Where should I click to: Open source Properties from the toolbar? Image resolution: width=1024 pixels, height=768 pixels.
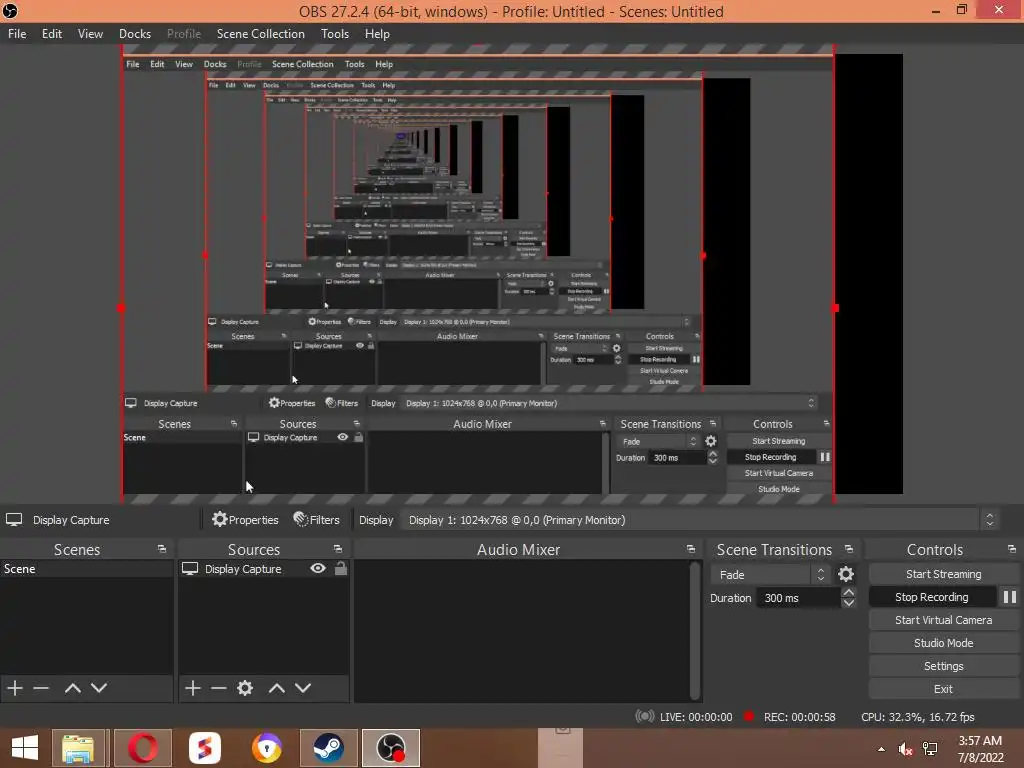tap(246, 520)
